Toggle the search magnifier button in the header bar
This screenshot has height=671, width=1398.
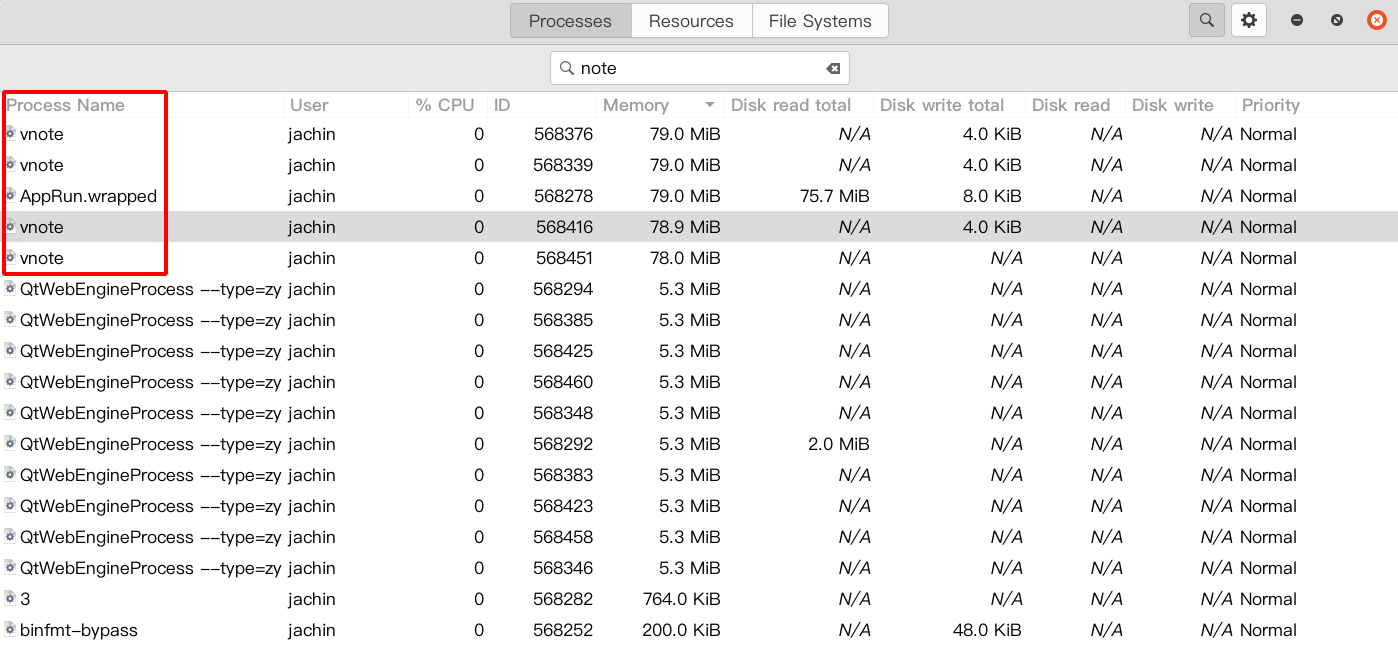coord(1206,19)
